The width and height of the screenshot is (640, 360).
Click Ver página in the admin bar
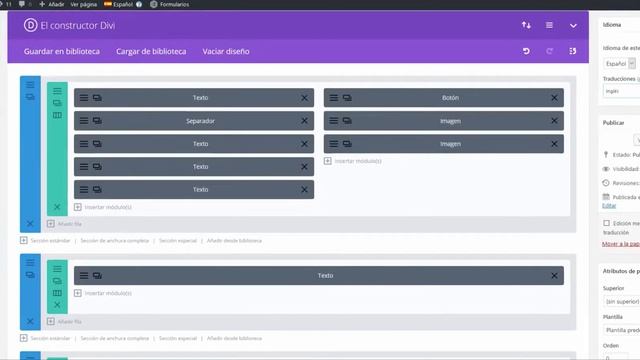(x=84, y=4)
